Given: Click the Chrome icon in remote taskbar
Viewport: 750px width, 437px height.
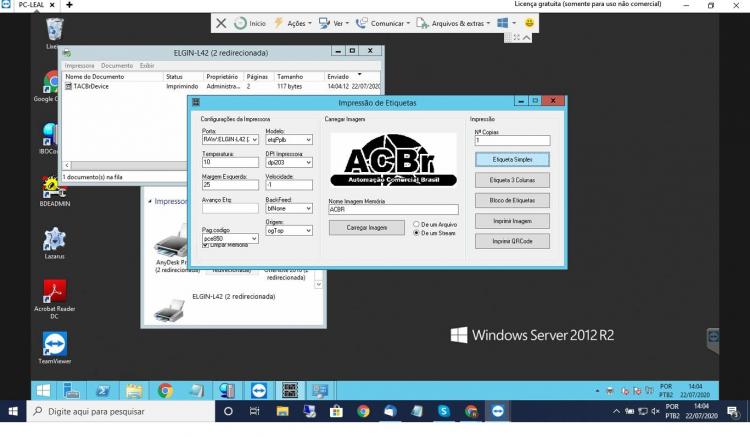Looking at the screenshot, I should pos(165,391).
